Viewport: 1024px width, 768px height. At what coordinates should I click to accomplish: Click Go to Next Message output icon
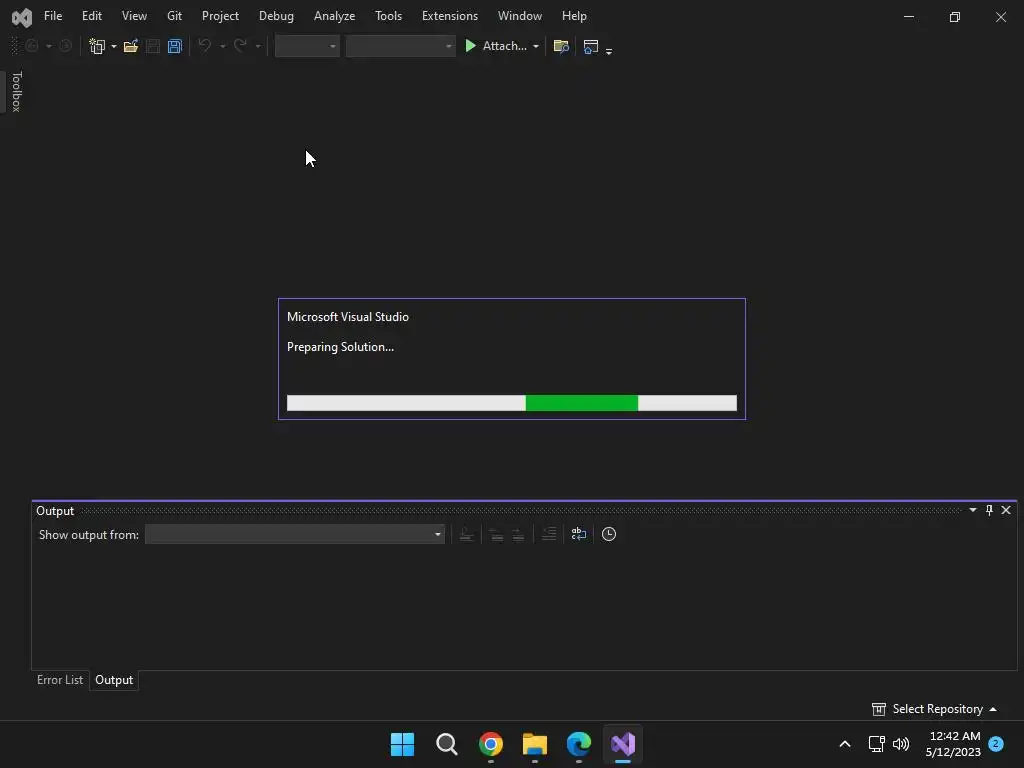pyautogui.click(x=518, y=534)
